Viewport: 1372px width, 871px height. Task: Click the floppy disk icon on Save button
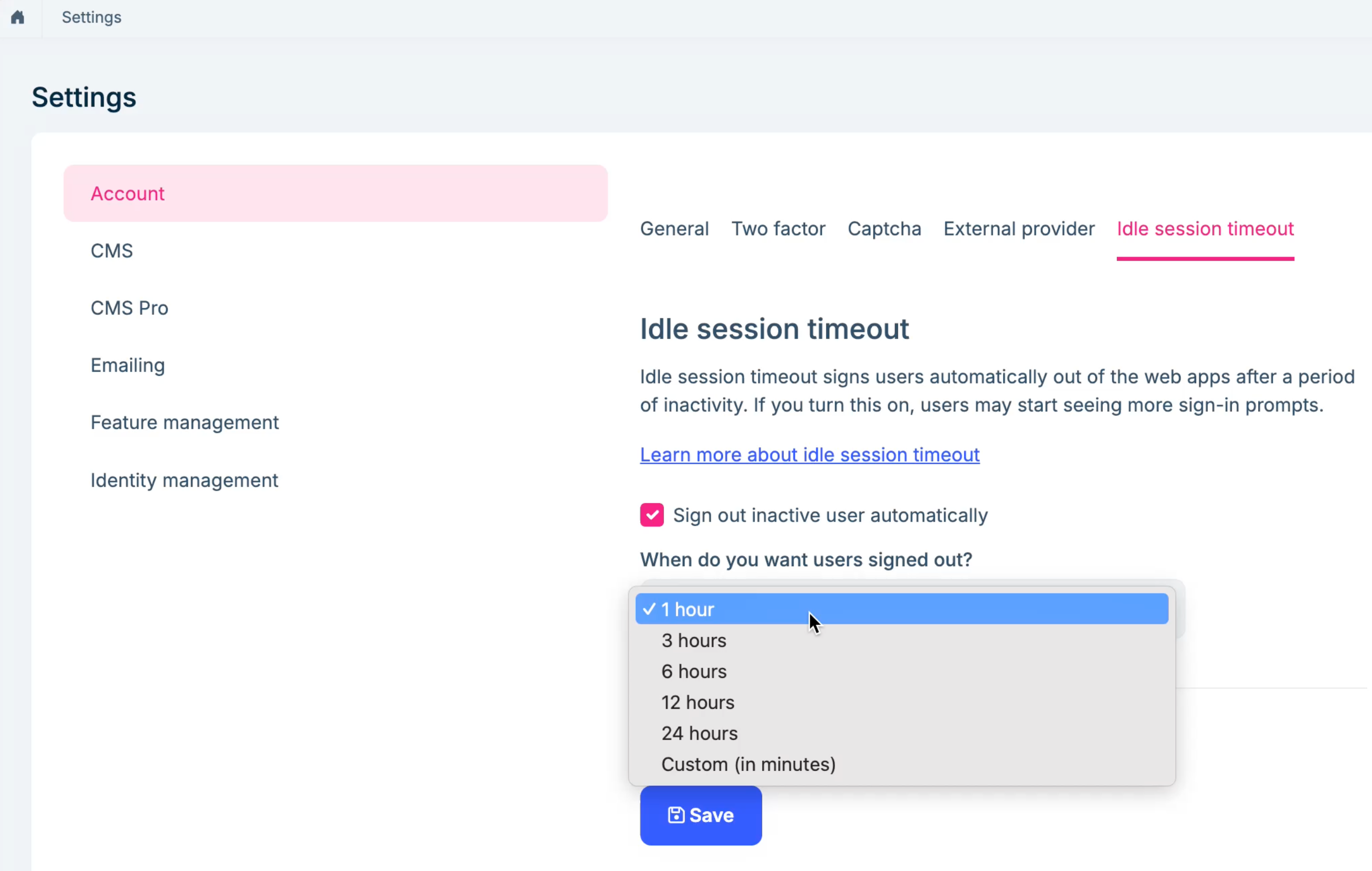(676, 815)
